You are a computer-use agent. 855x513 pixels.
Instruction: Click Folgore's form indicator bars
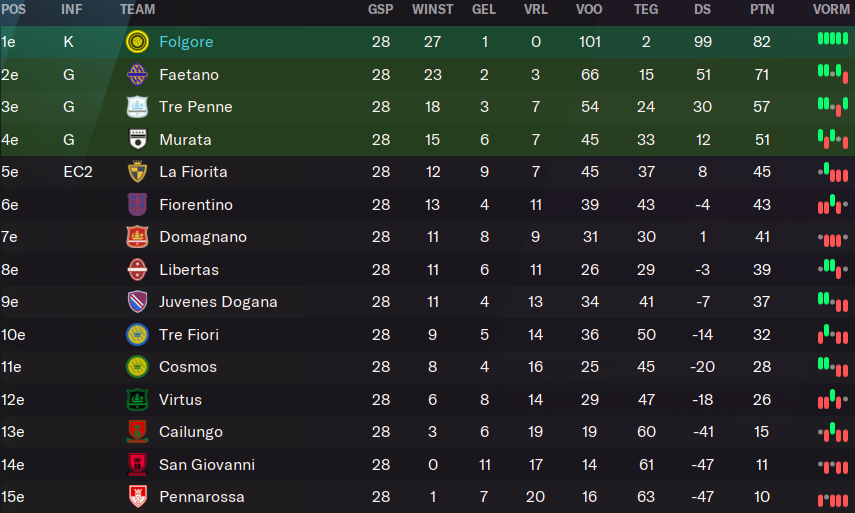click(833, 39)
